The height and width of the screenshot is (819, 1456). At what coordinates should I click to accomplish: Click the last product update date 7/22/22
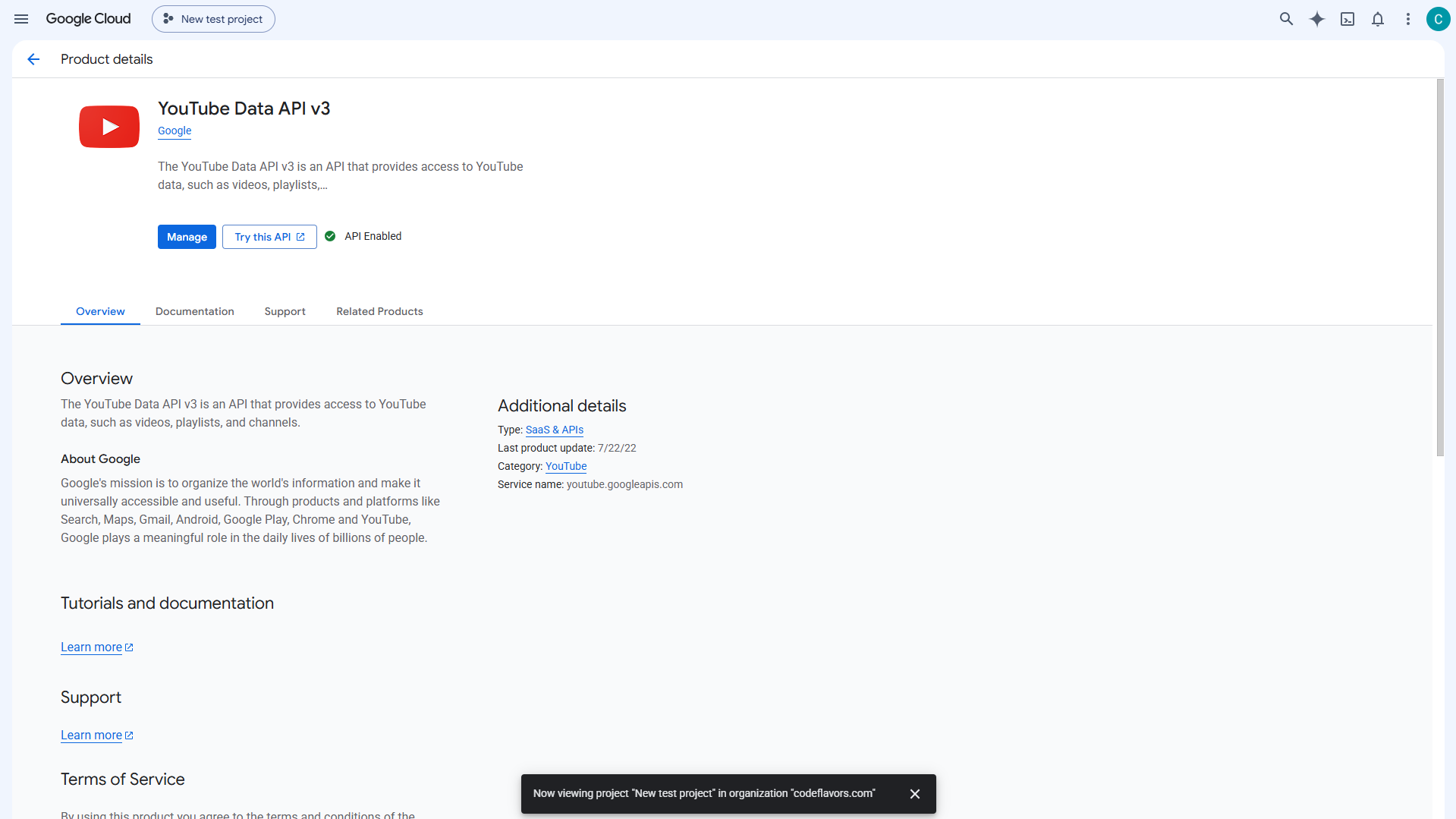pyautogui.click(x=617, y=448)
